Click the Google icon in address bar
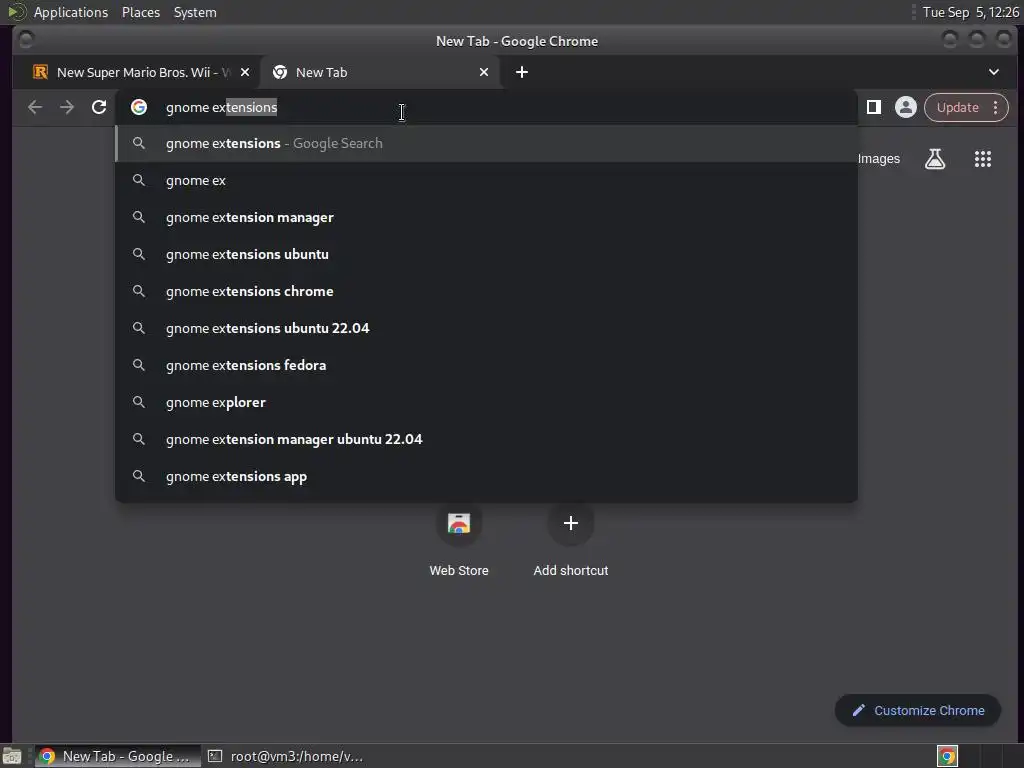This screenshot has width=1024, height=768. (x=138, y=107)
